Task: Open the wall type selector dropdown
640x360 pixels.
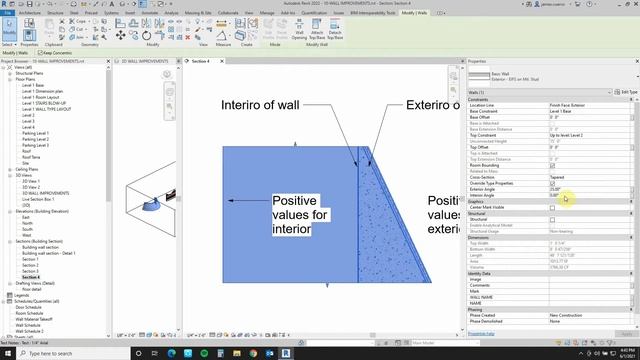Action: pyautogui.click(x=637, y=76)
